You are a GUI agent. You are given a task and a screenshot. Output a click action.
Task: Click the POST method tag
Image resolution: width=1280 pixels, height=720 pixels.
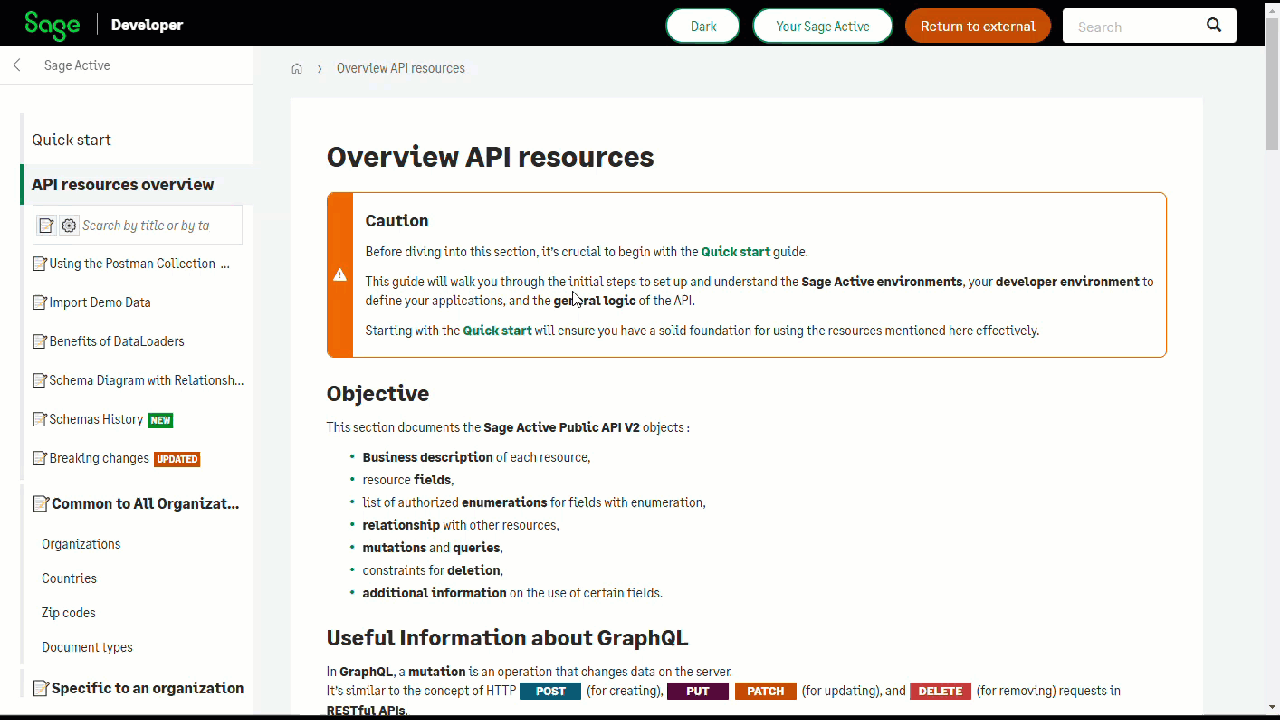550,691
